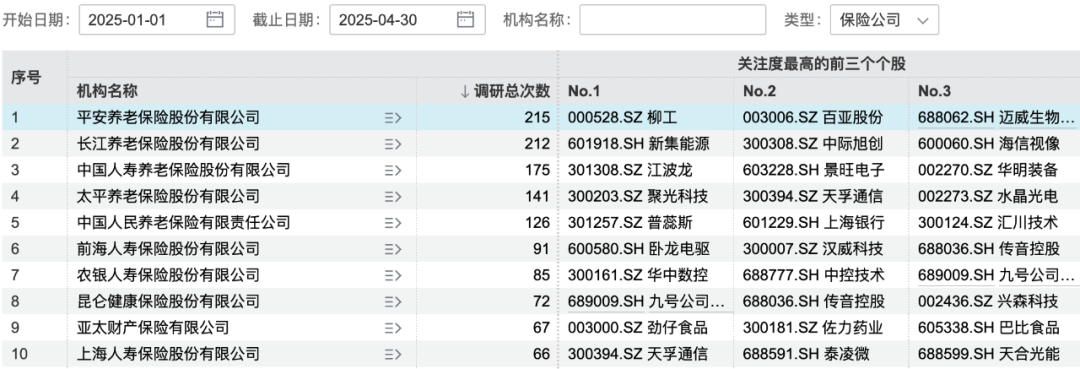Click stock 603228.SH 景旺电子
Image resolution: width=1080 pixels, height=369 pixels.
click(813, 170)
